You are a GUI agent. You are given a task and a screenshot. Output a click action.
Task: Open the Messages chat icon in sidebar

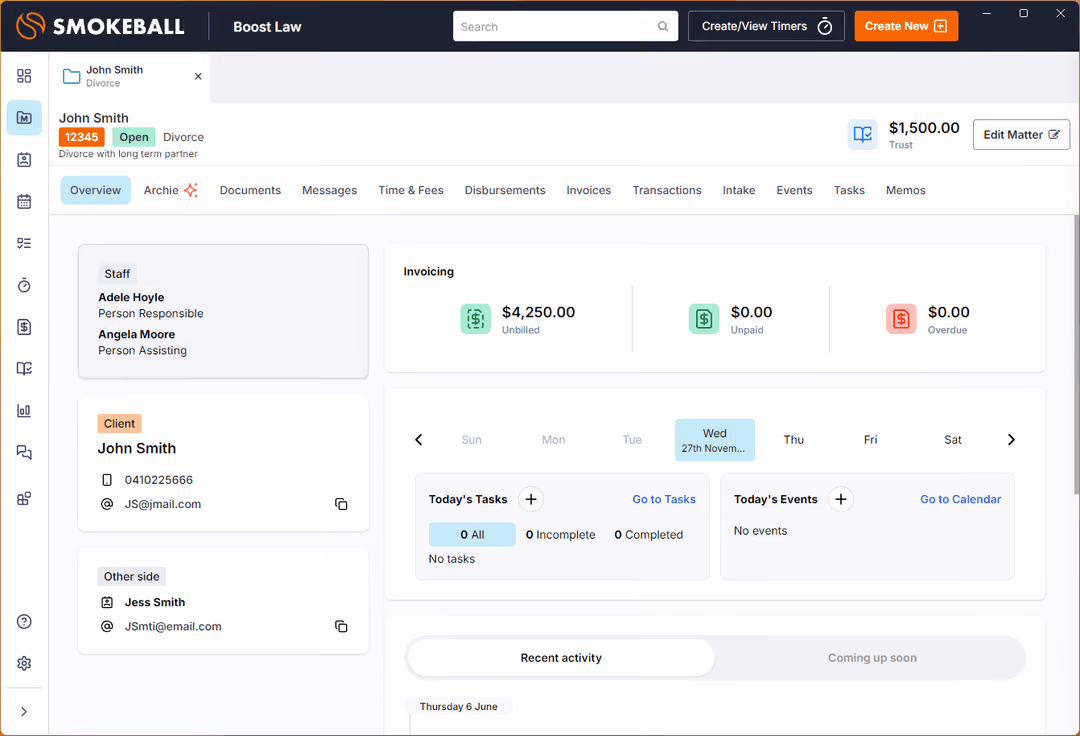tap(24, 452)
